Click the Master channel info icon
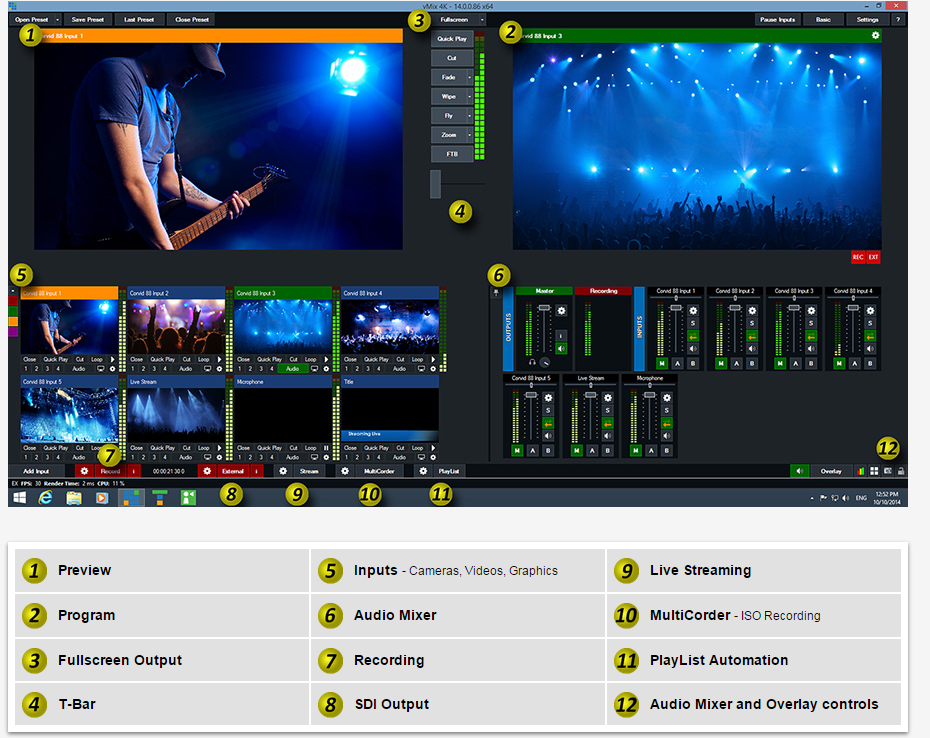 pos(561,336)
